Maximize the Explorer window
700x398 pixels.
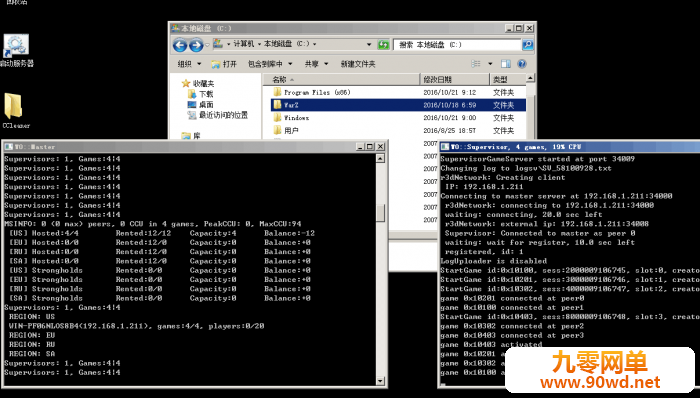click(519, 28)
